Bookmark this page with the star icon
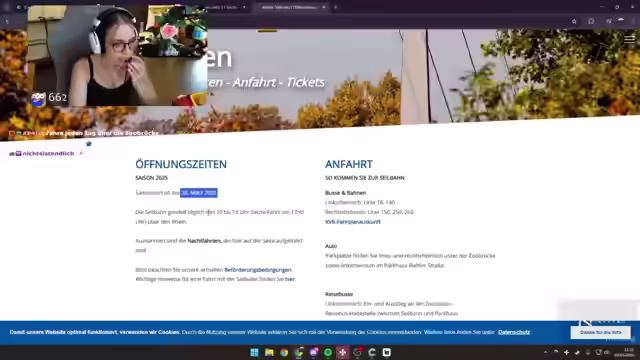 click(574, 21)
